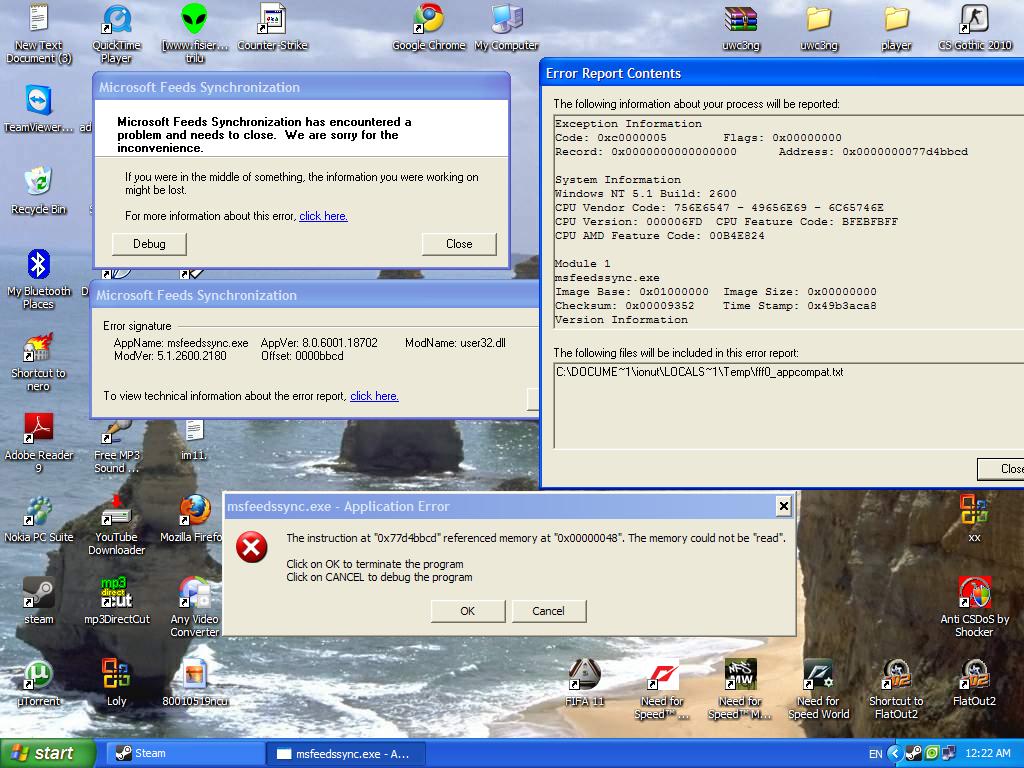Open Adobe Reader 9
Viewport: 1024px width, 768px height.
click(39, 443)
